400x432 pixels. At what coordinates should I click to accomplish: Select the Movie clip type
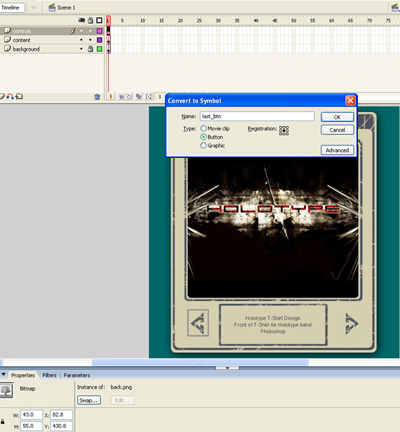[203, 128]
